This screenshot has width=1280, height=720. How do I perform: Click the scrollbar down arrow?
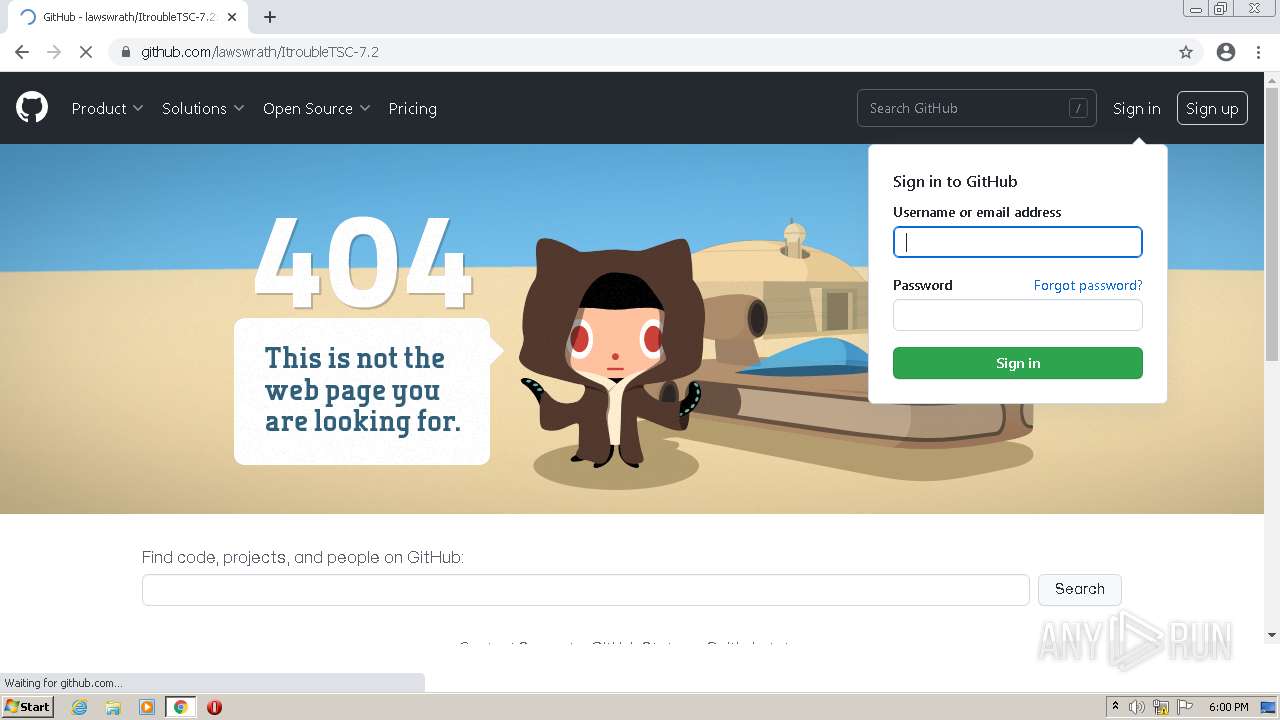(x=1272, y=634)
